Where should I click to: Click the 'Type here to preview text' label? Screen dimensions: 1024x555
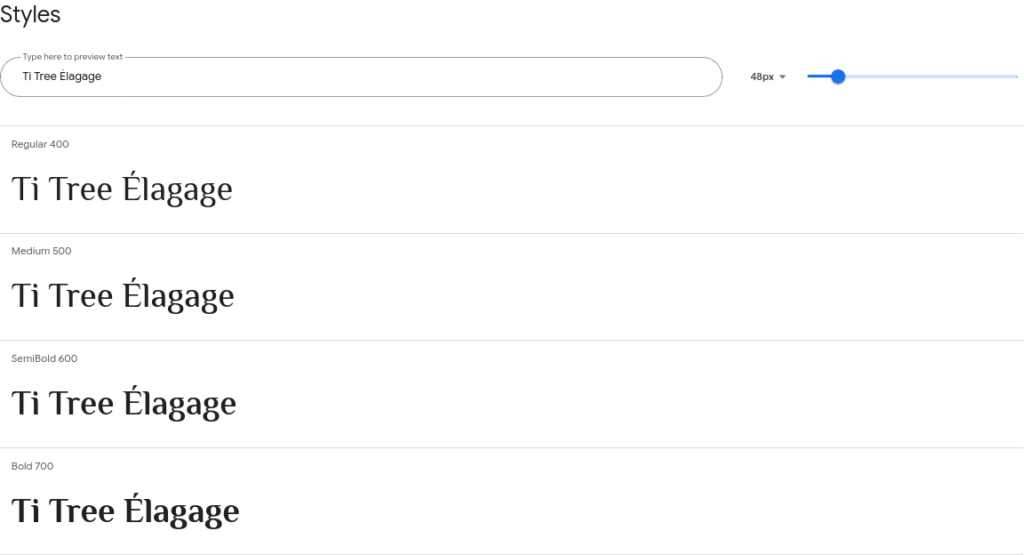tap(72, 57)
